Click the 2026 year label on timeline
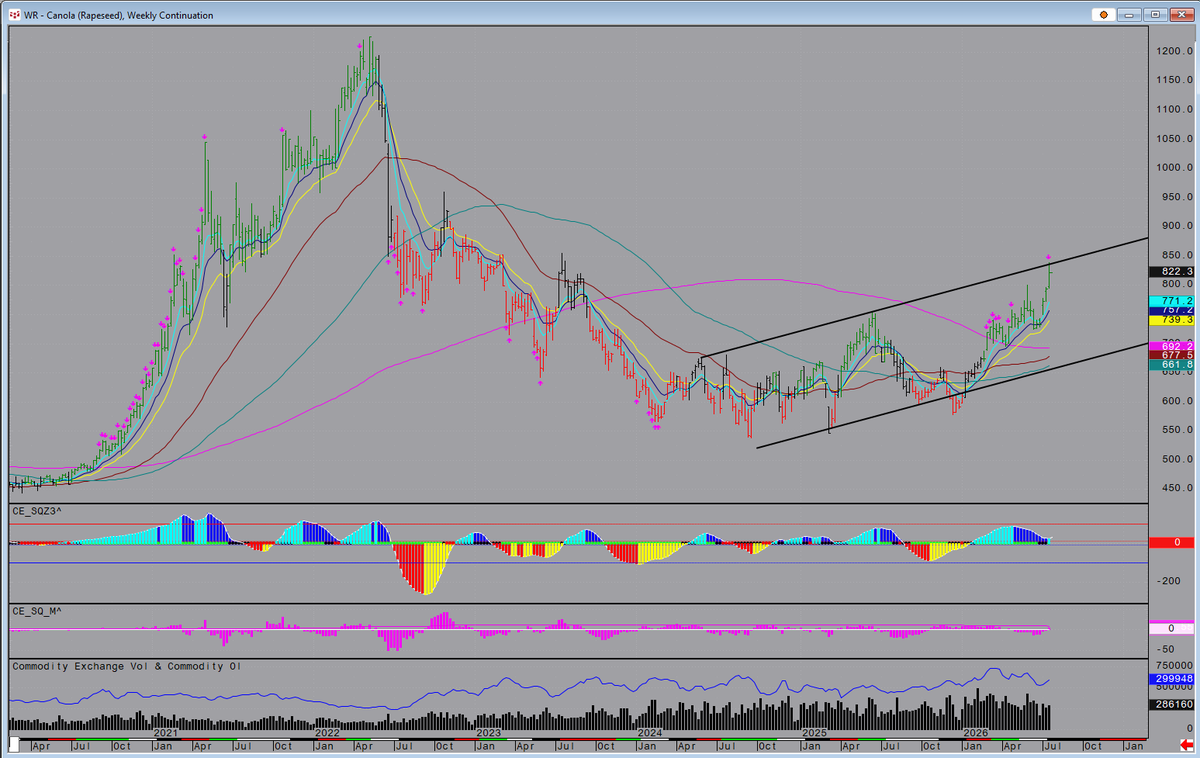Image resolution: width=1200 pixels, height=758 pixels. (x=975, y=733)
